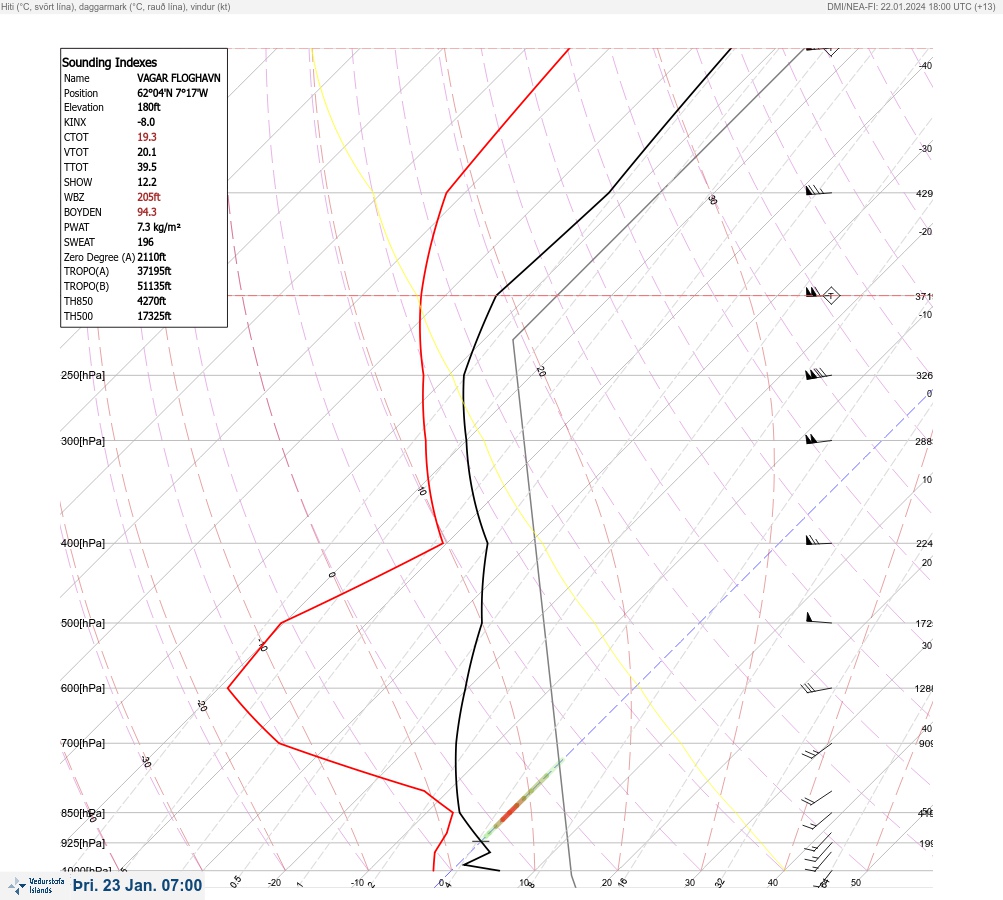This screenshot has height=900, width=1003.
Task: Click the 326 height label on the right axis
Action: [924, 375]
